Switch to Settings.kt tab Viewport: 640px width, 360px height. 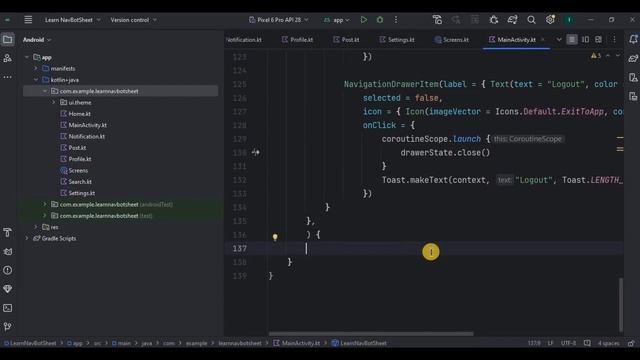(x=397, y=40)
